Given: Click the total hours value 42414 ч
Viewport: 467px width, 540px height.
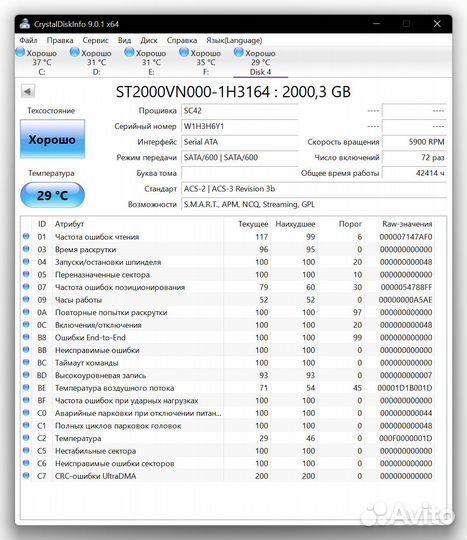Looking at the screenshot, I should pos(415,173).
